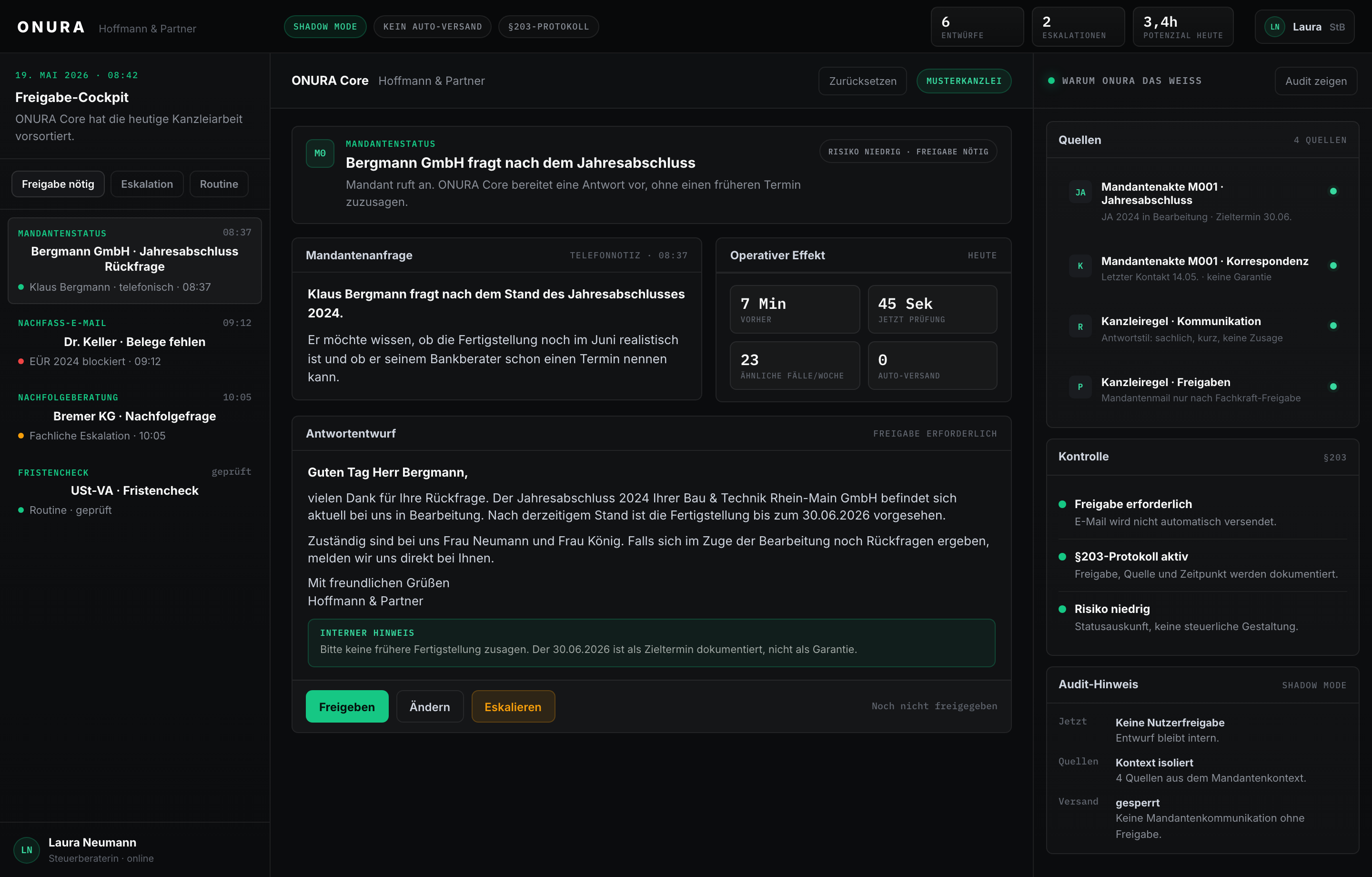Click green status dot of Mandantenakte Jahresabschluss

click(1333, 191)
